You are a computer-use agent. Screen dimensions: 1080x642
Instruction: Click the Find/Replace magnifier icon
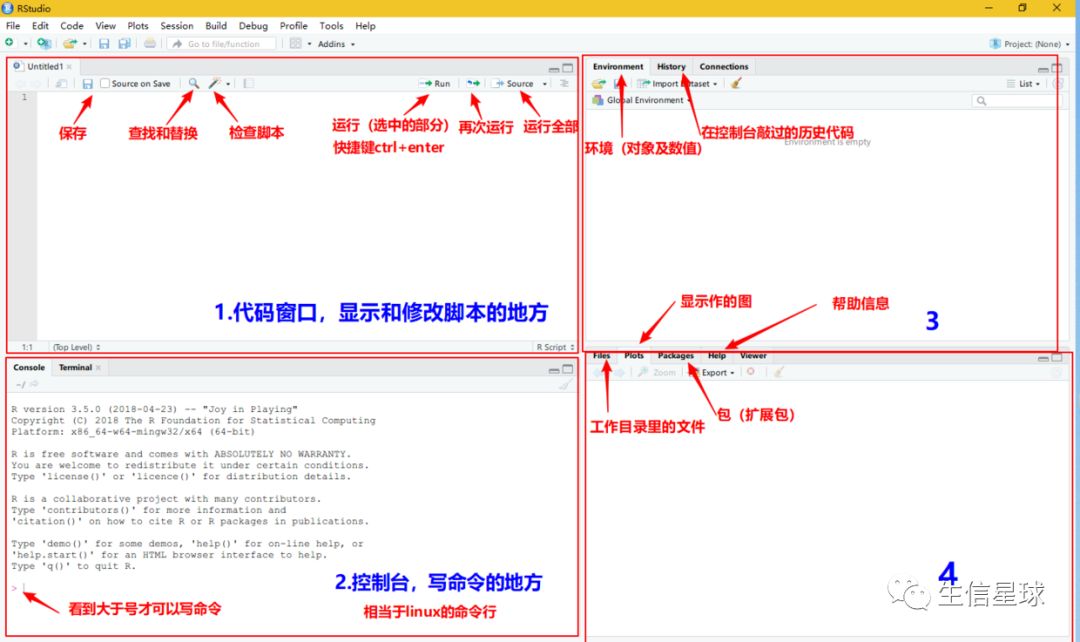coord(194,83)
